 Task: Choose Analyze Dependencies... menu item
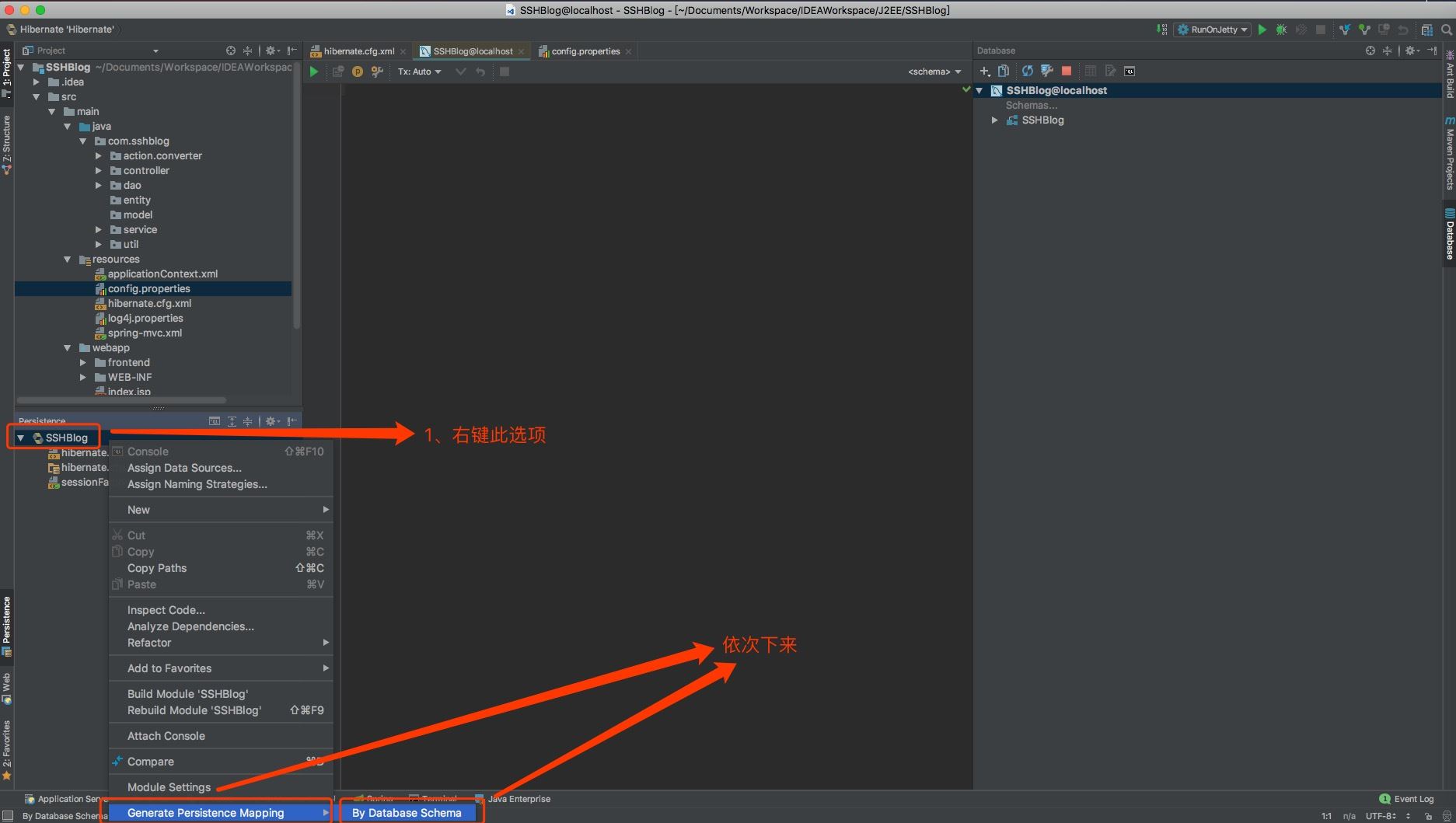(221, 626)
